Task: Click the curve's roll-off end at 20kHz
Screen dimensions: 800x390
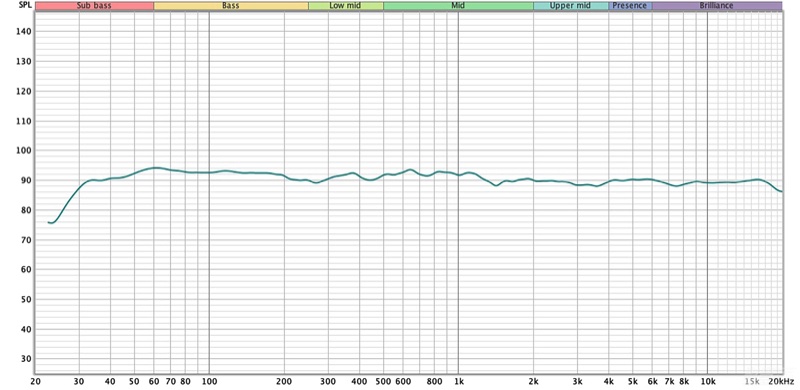Action: pos(781,191)
